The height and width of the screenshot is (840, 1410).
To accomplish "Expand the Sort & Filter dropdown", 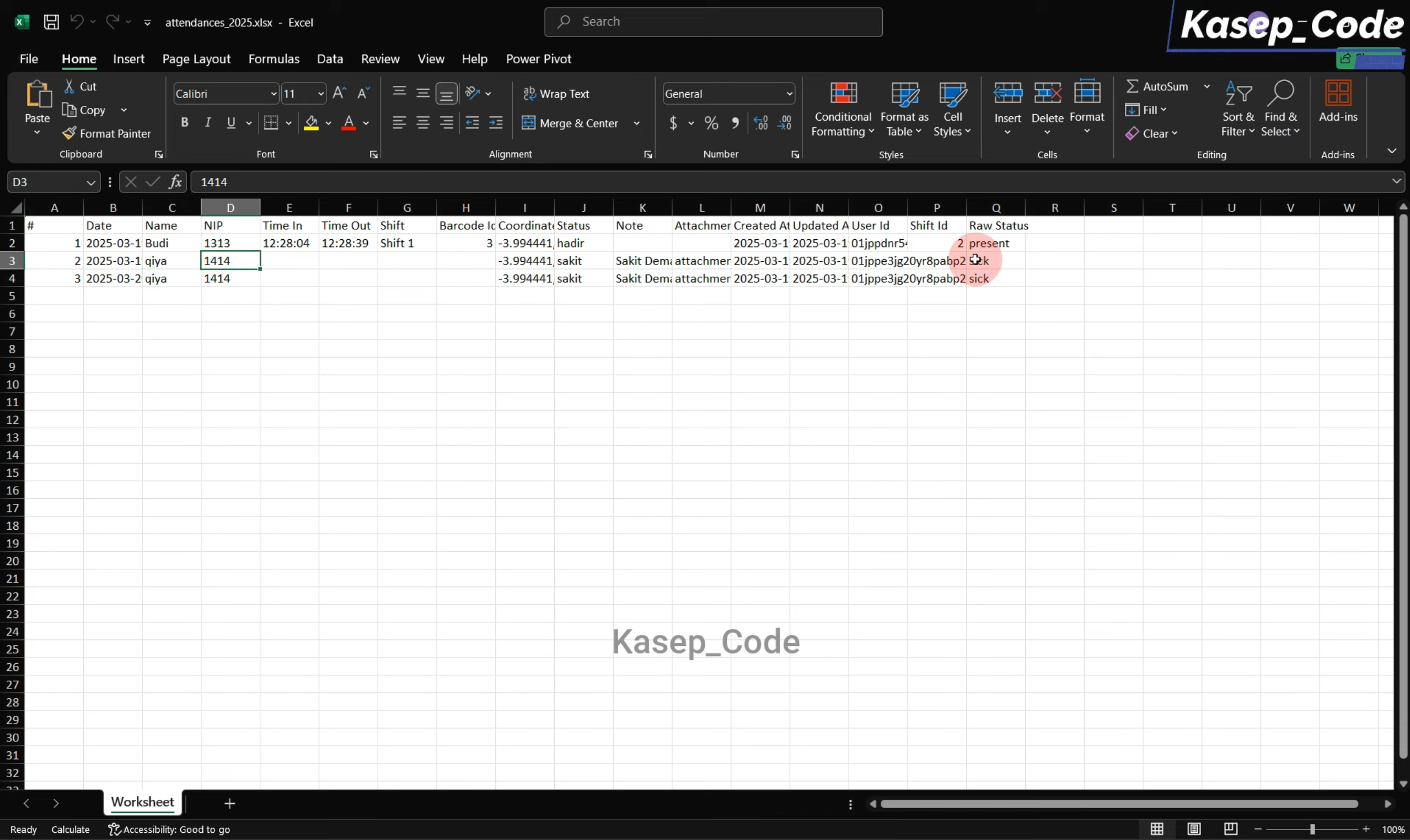I will (x=1238, y=109).
